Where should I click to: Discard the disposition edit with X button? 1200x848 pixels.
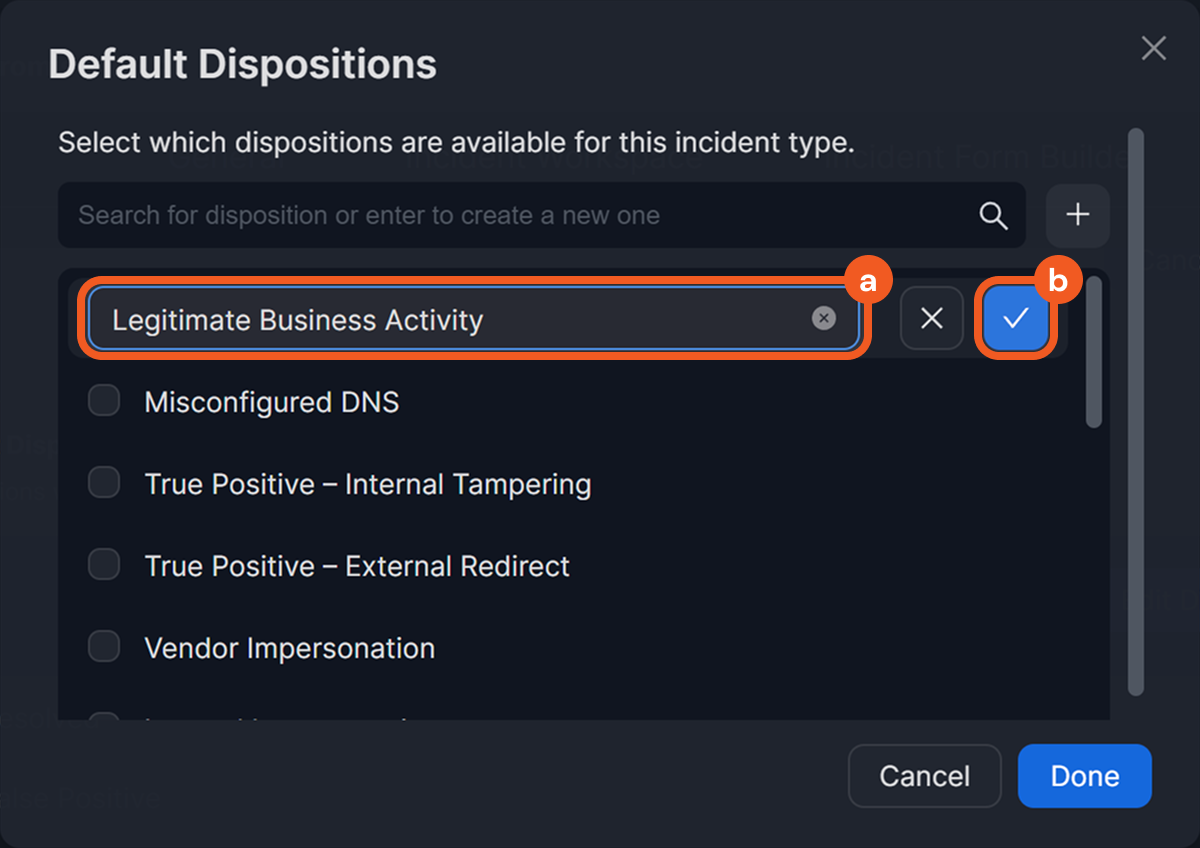click(931, 319)
